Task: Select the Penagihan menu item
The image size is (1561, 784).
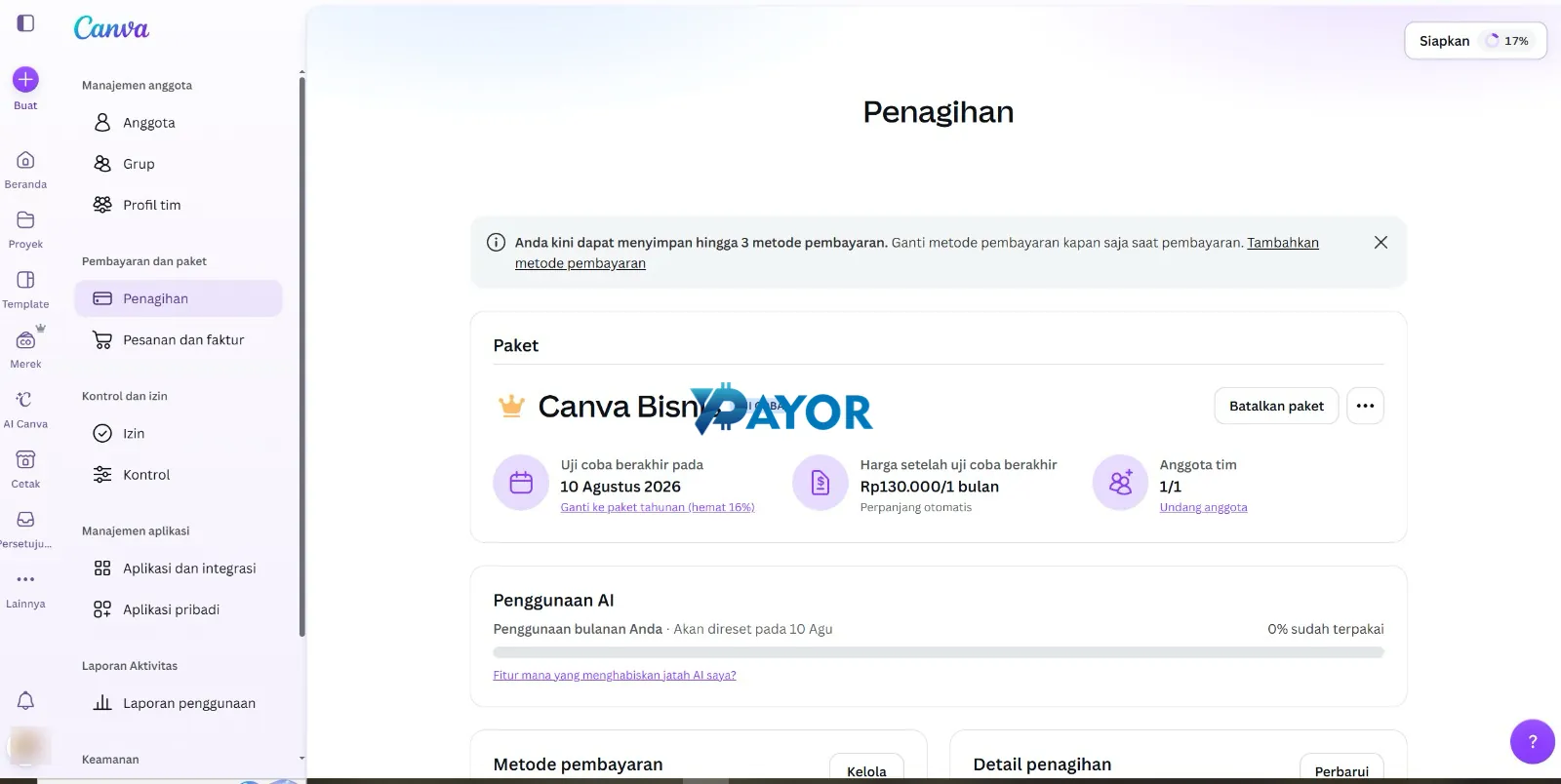Action: (179, 298)
